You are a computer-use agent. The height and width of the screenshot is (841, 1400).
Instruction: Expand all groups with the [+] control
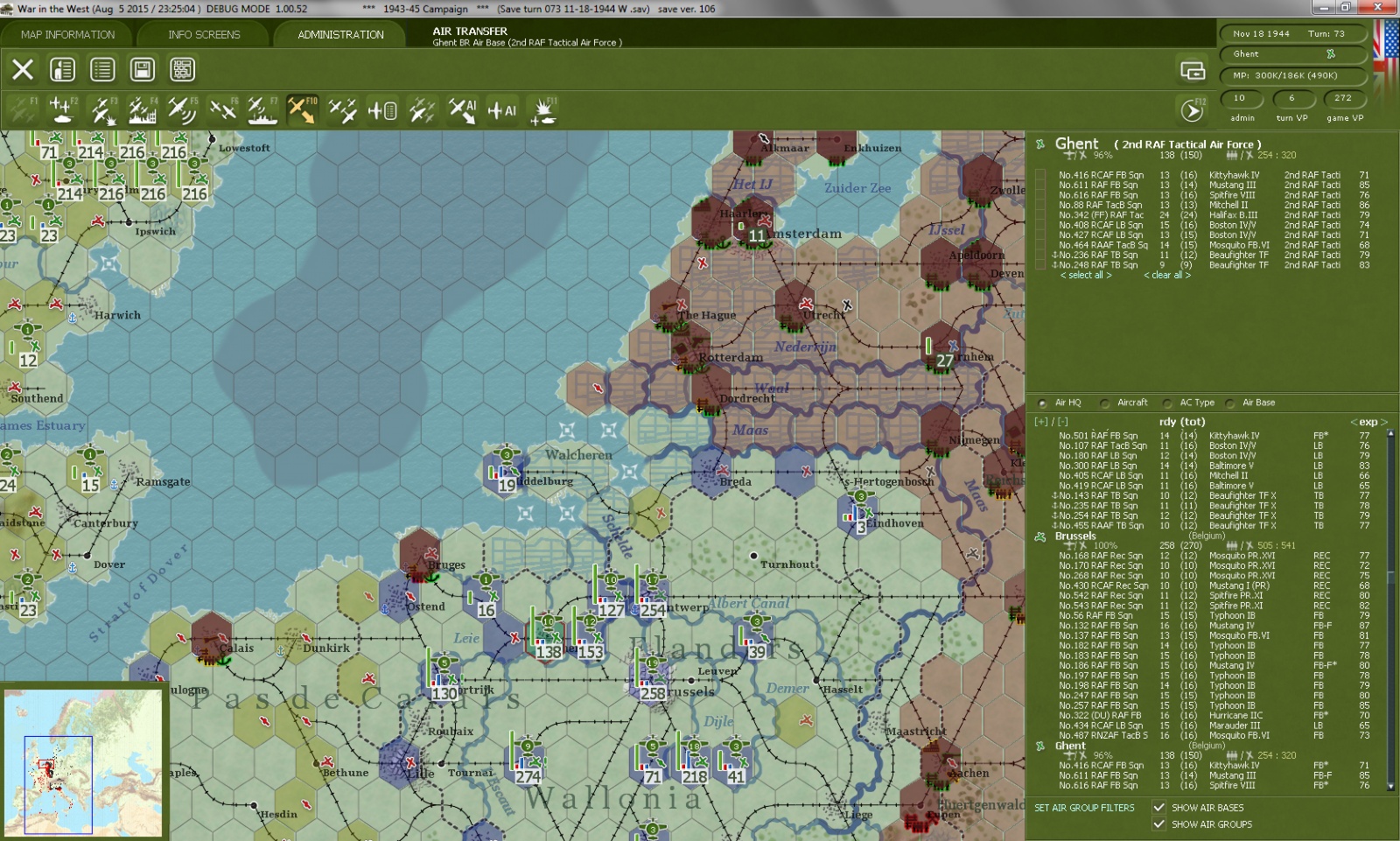[x=1040, y=422]
